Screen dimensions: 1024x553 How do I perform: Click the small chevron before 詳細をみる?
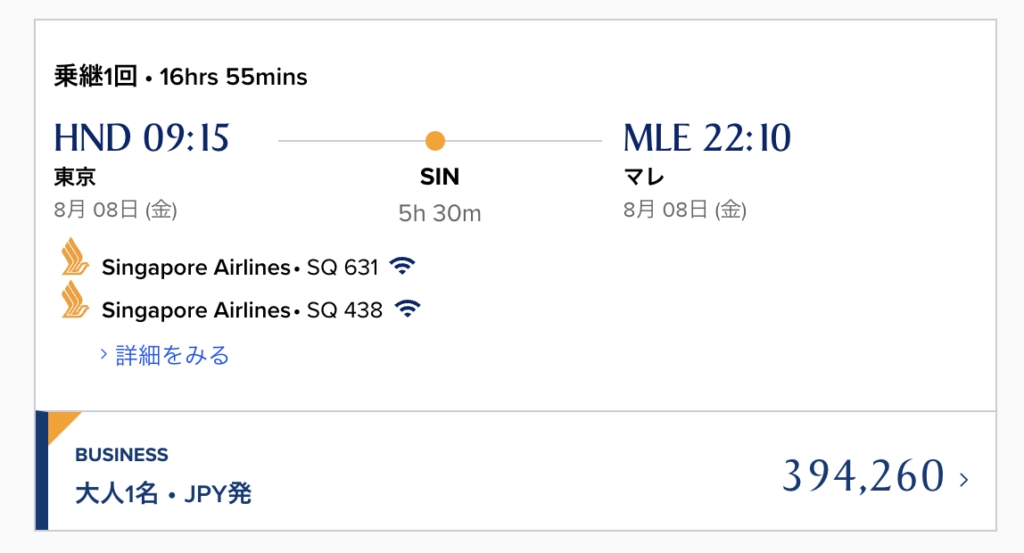(103, 354)
